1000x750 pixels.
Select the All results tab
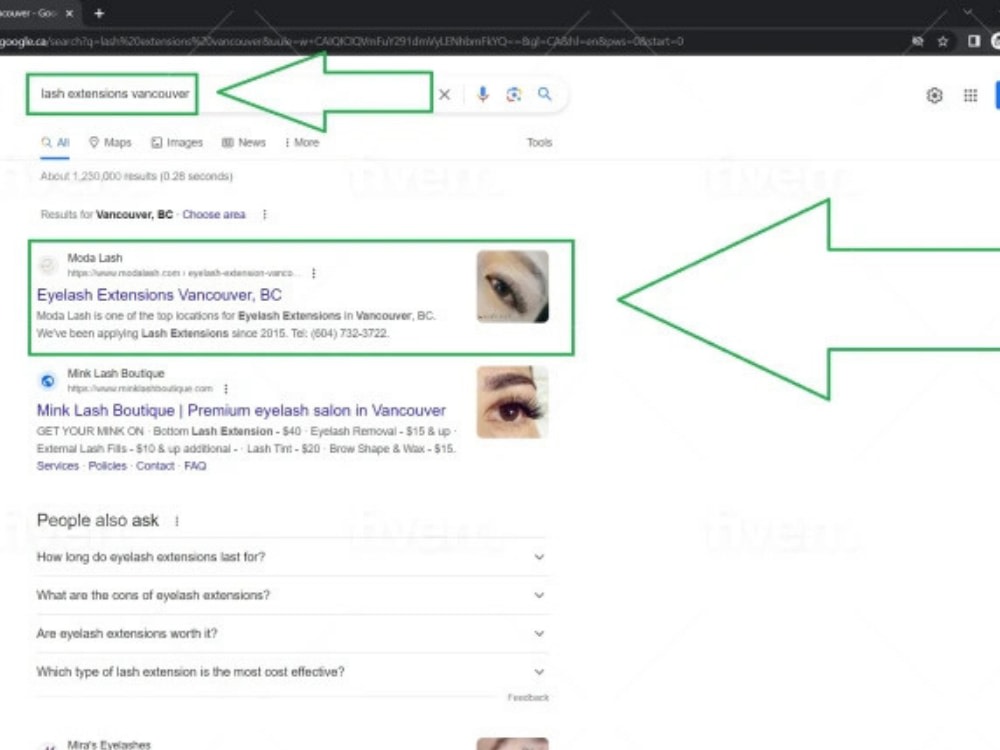pos(55,142)
